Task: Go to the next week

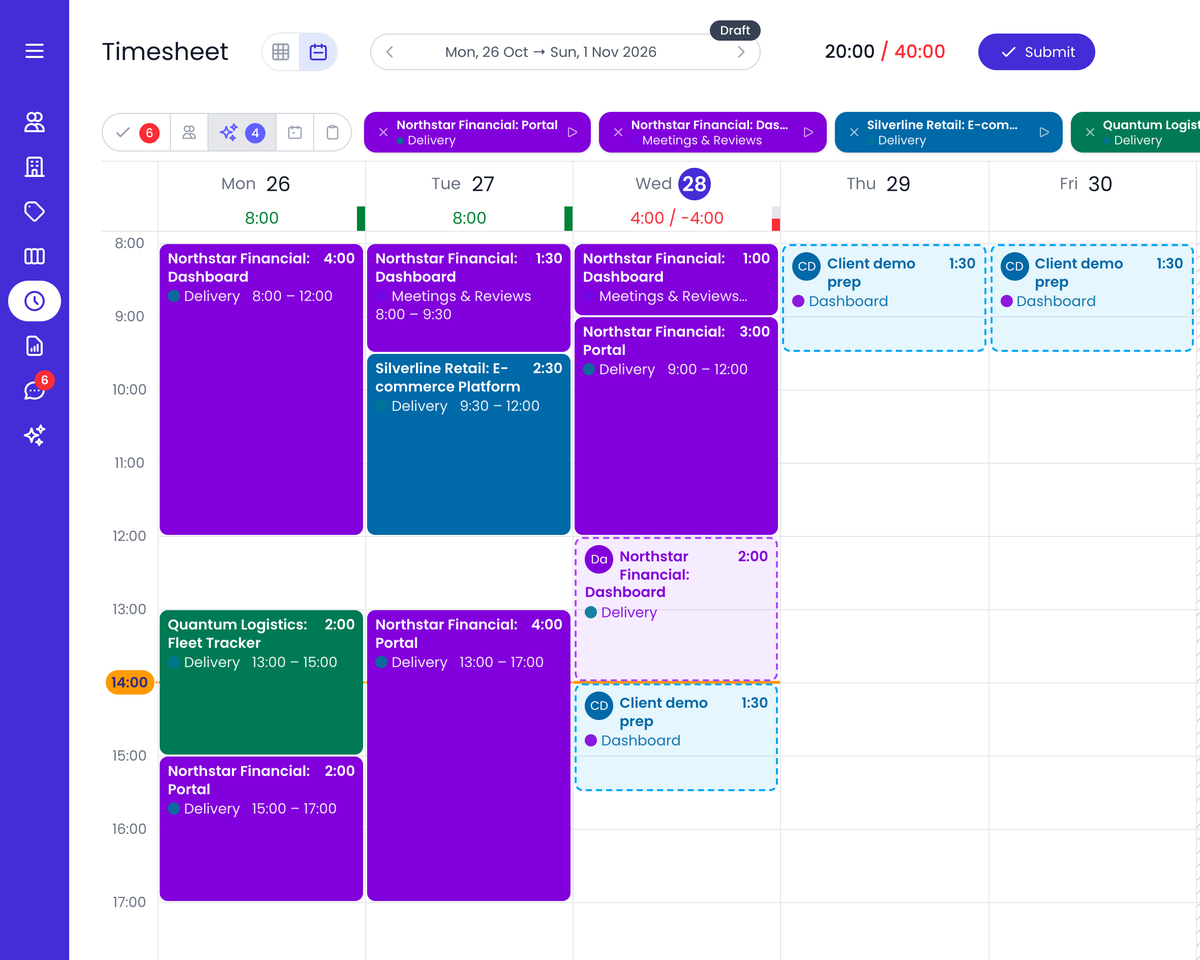Action: coord(741,52)
